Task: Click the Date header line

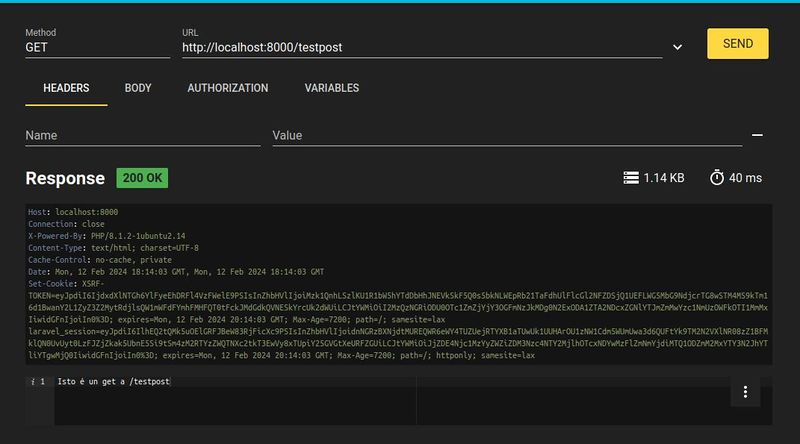Action: (176, 272)
